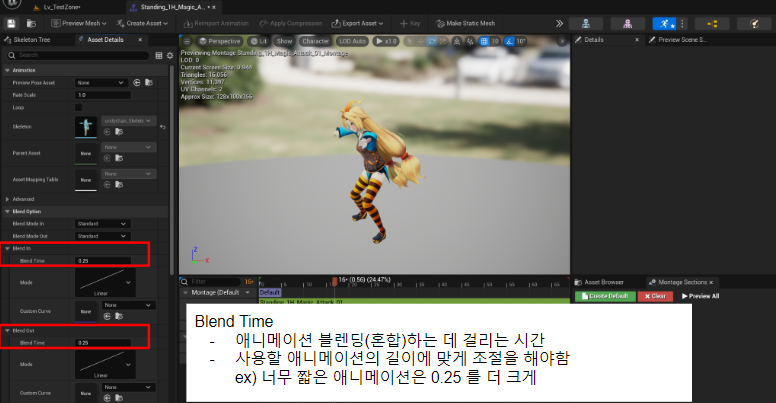
Task: Click Create Default button in Montage Sections
Action: coord(605,296)
